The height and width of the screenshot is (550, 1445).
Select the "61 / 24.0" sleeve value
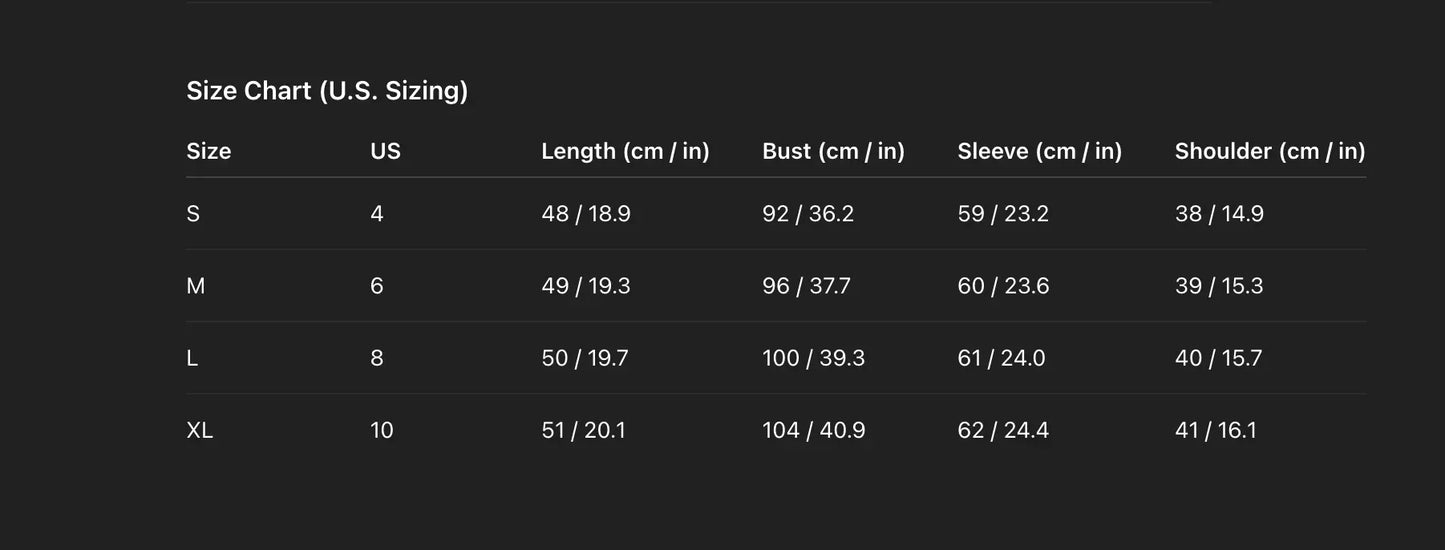click(1001, 358)
